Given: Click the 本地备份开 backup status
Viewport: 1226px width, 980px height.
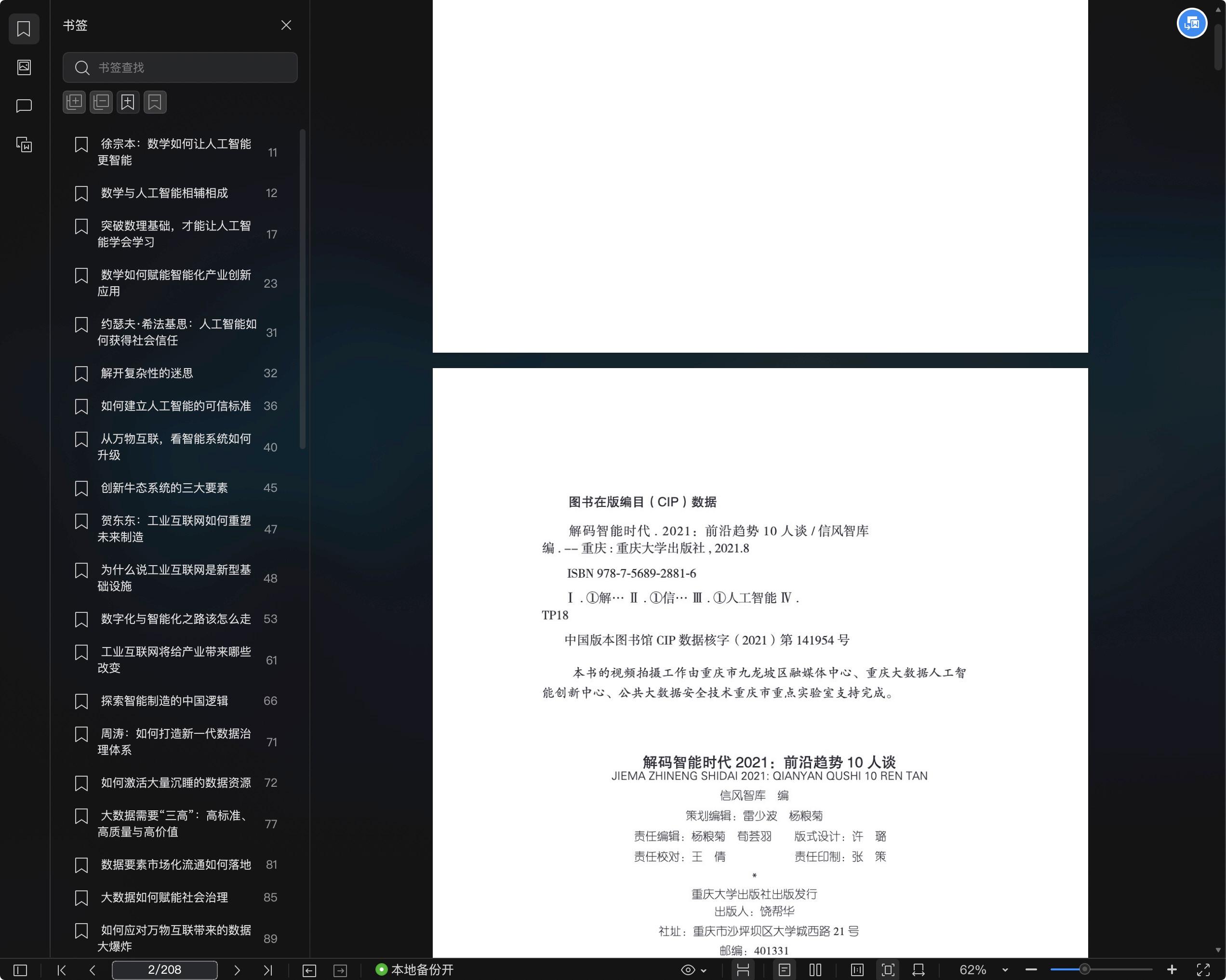Looking at the screenshot, I should tap(414, 970).
